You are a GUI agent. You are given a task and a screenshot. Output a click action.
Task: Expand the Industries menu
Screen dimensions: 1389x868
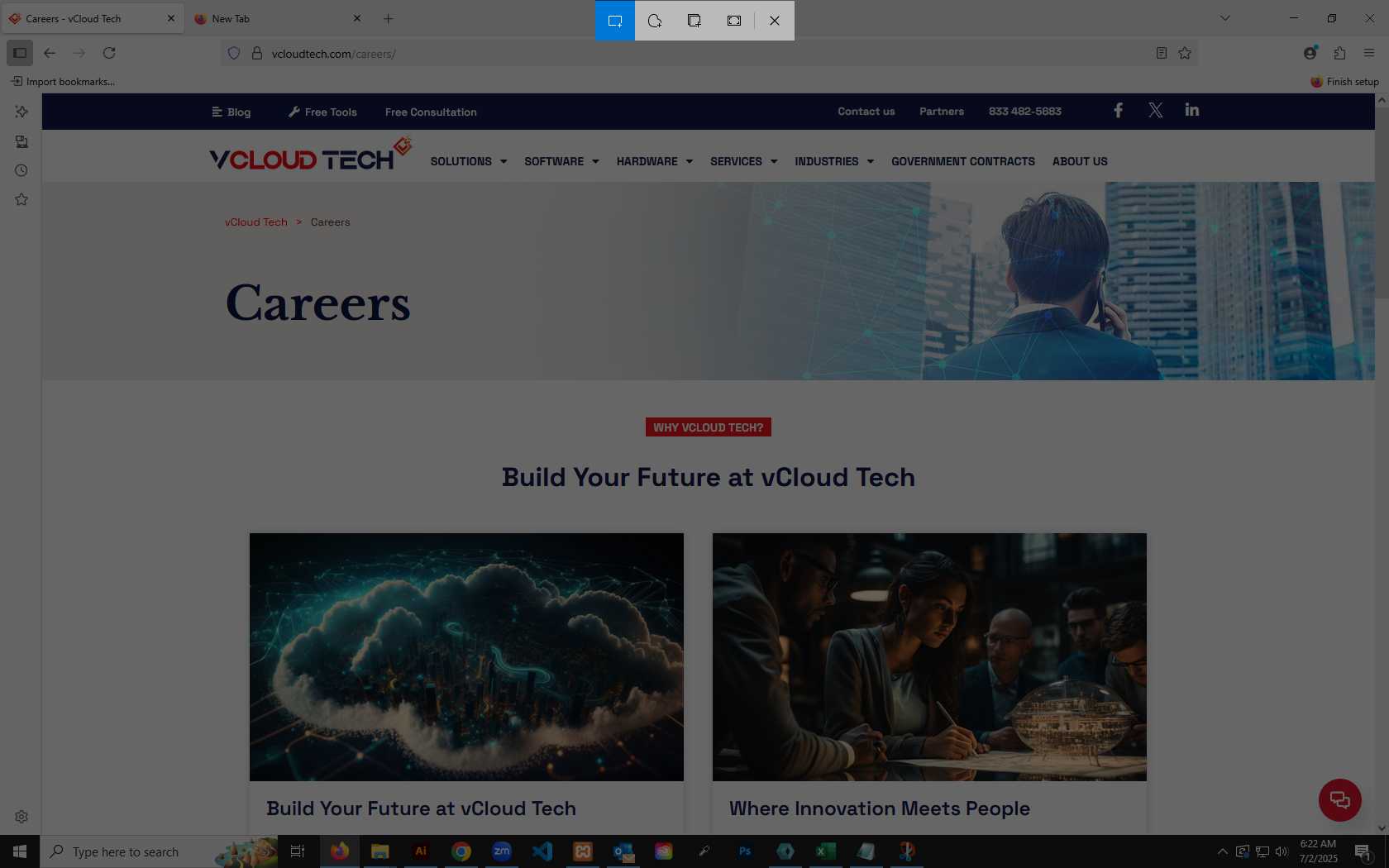pos(834,161)
